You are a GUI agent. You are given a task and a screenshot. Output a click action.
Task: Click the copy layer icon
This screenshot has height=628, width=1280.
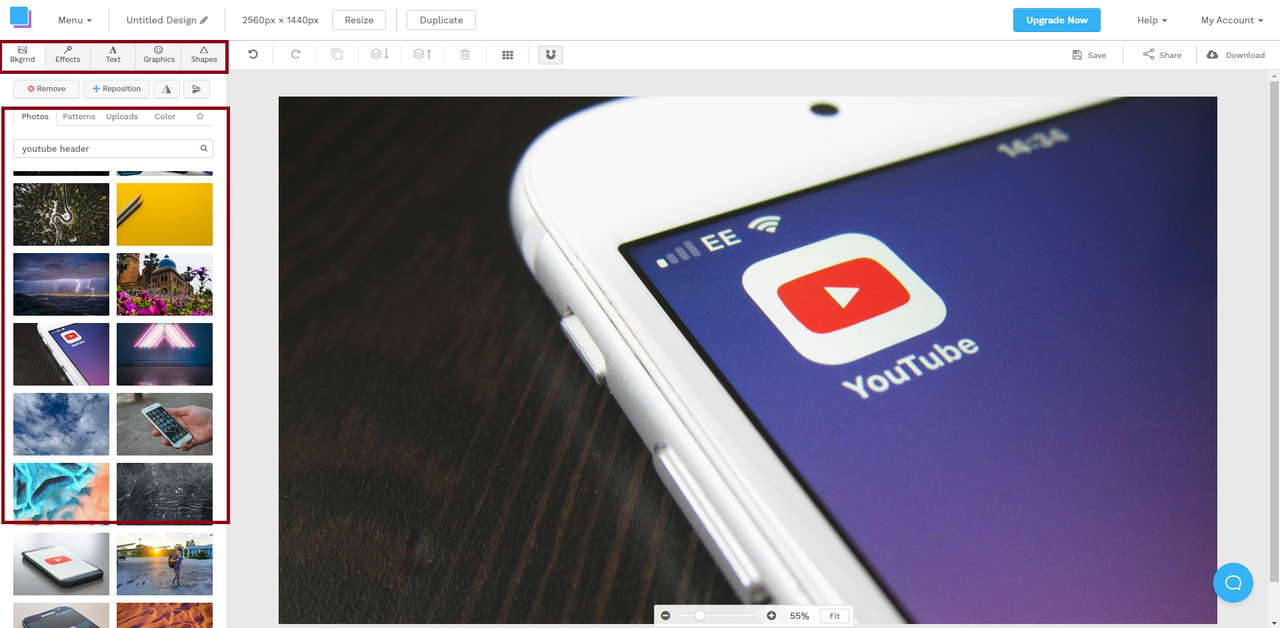(x=337, y=54)
